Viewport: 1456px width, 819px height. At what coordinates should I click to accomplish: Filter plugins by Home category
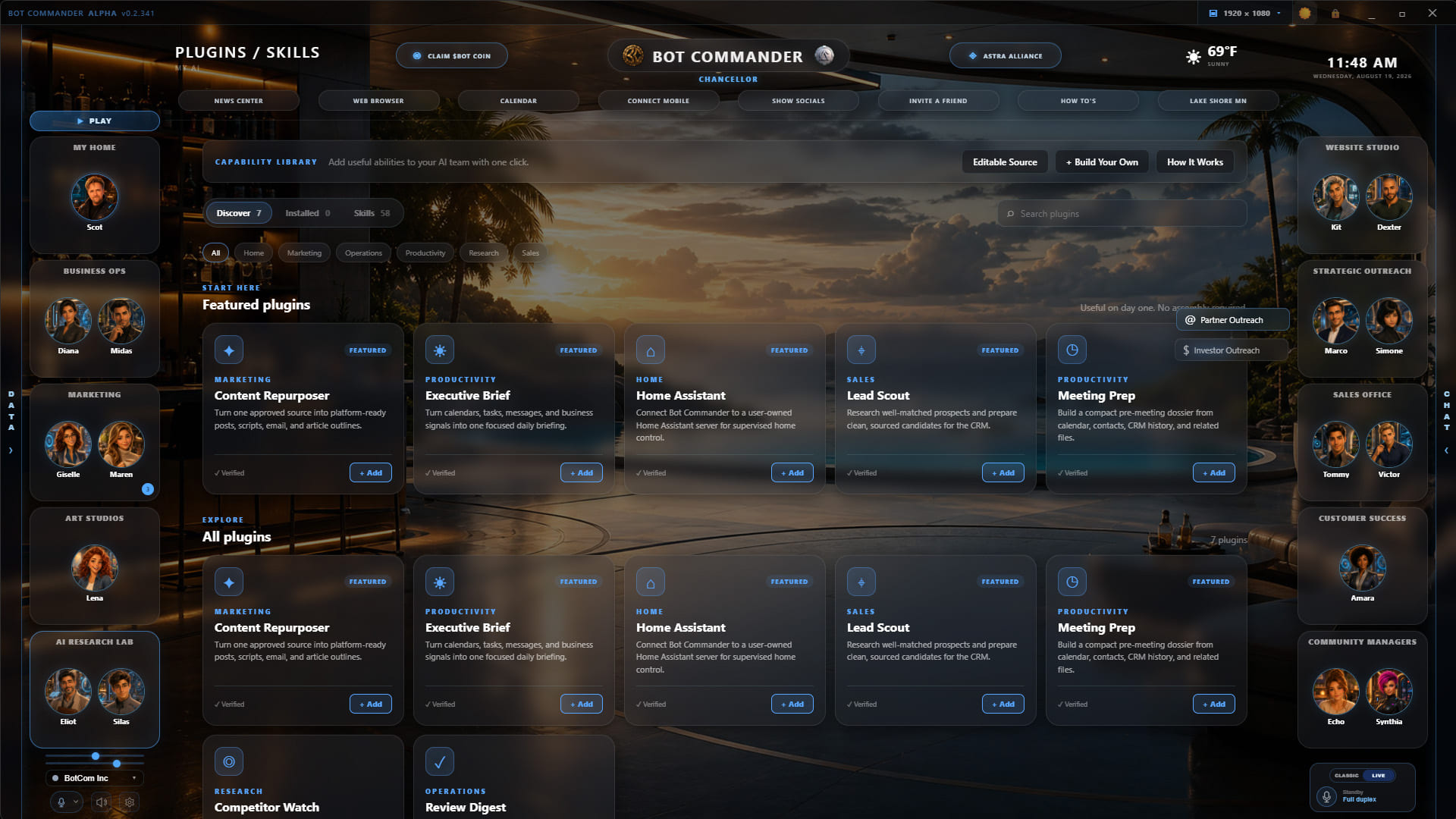pyautogui.click(x=254, y=253)
